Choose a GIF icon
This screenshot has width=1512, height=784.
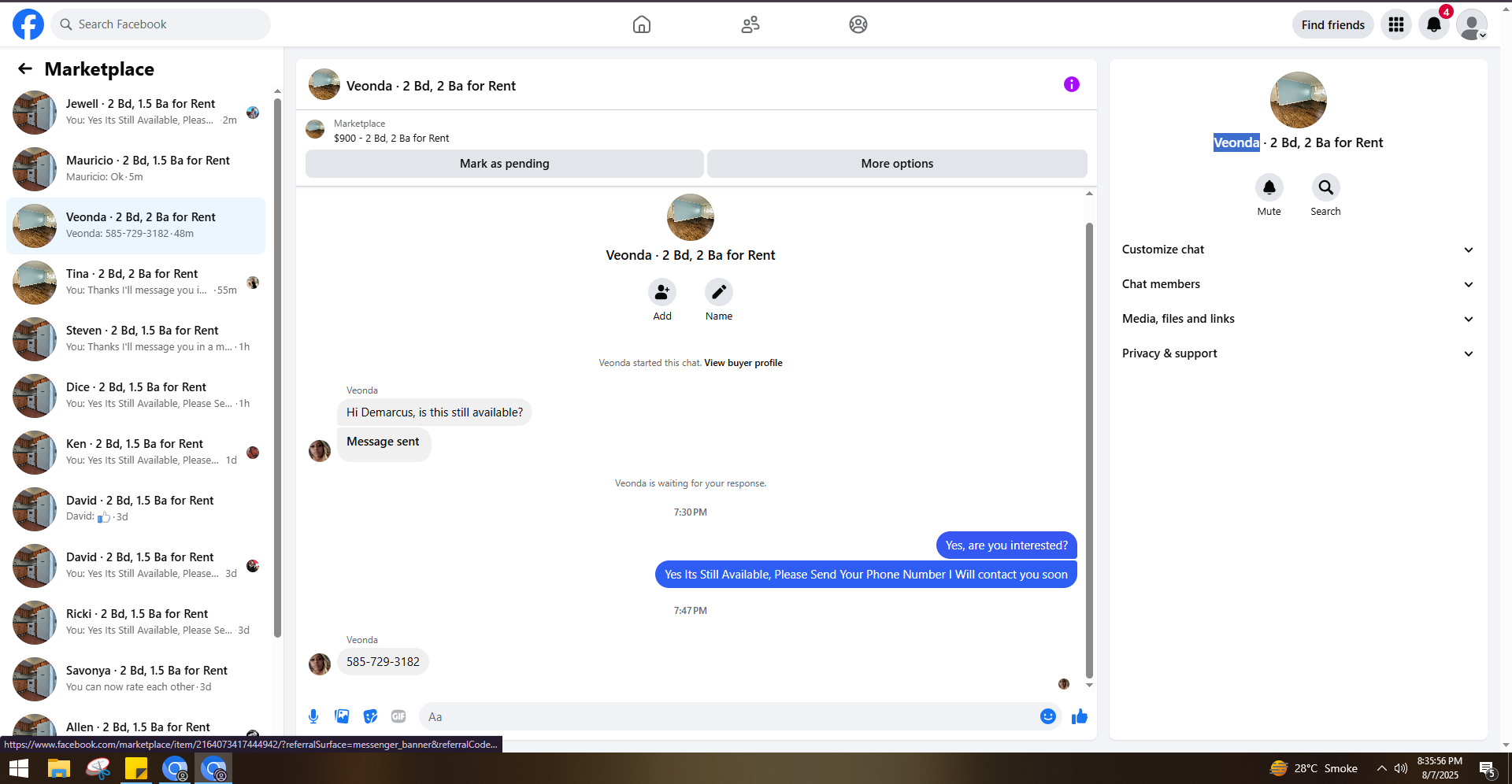pos(398,716)
